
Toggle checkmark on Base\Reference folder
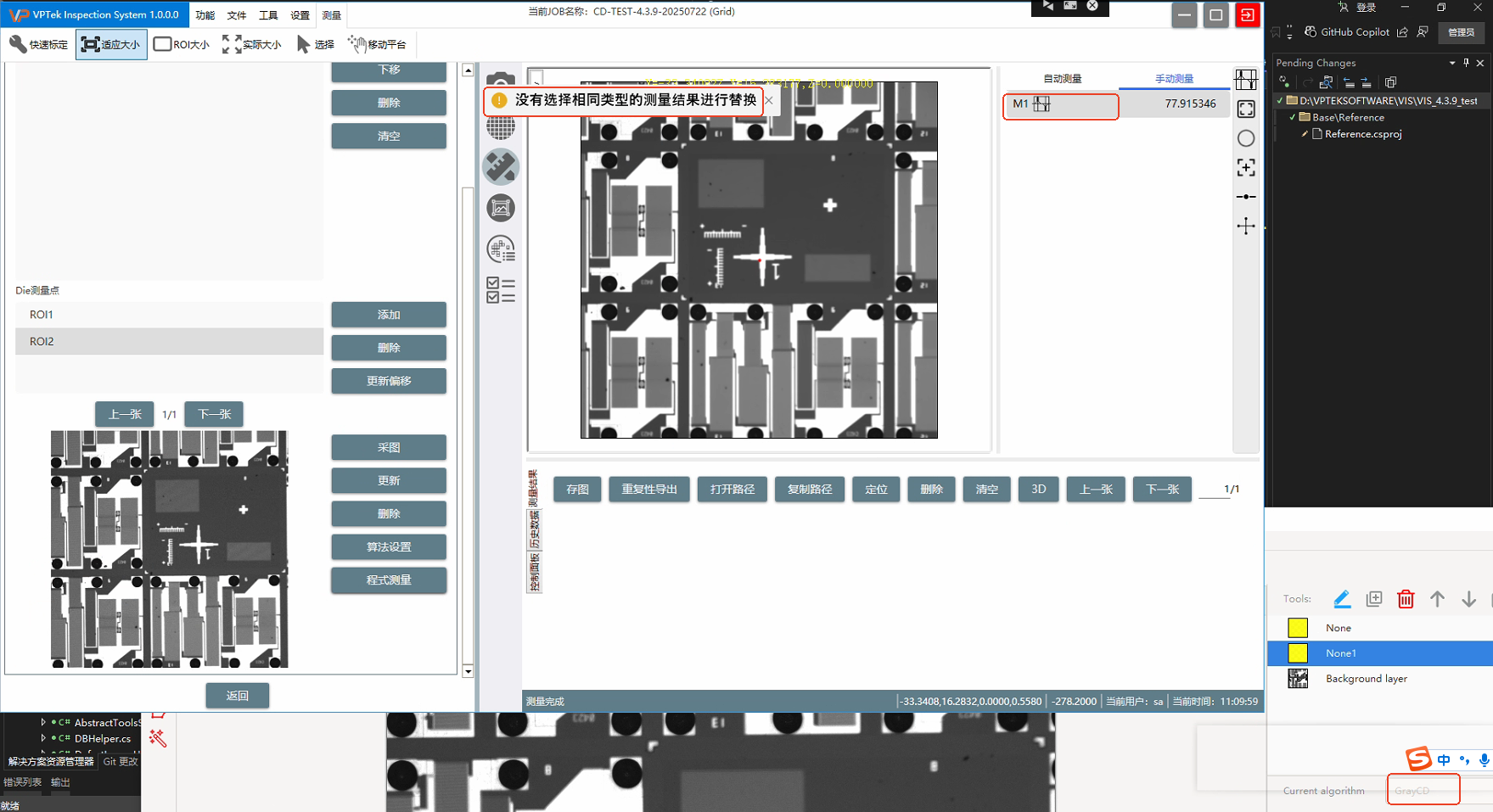[1293, 117]
